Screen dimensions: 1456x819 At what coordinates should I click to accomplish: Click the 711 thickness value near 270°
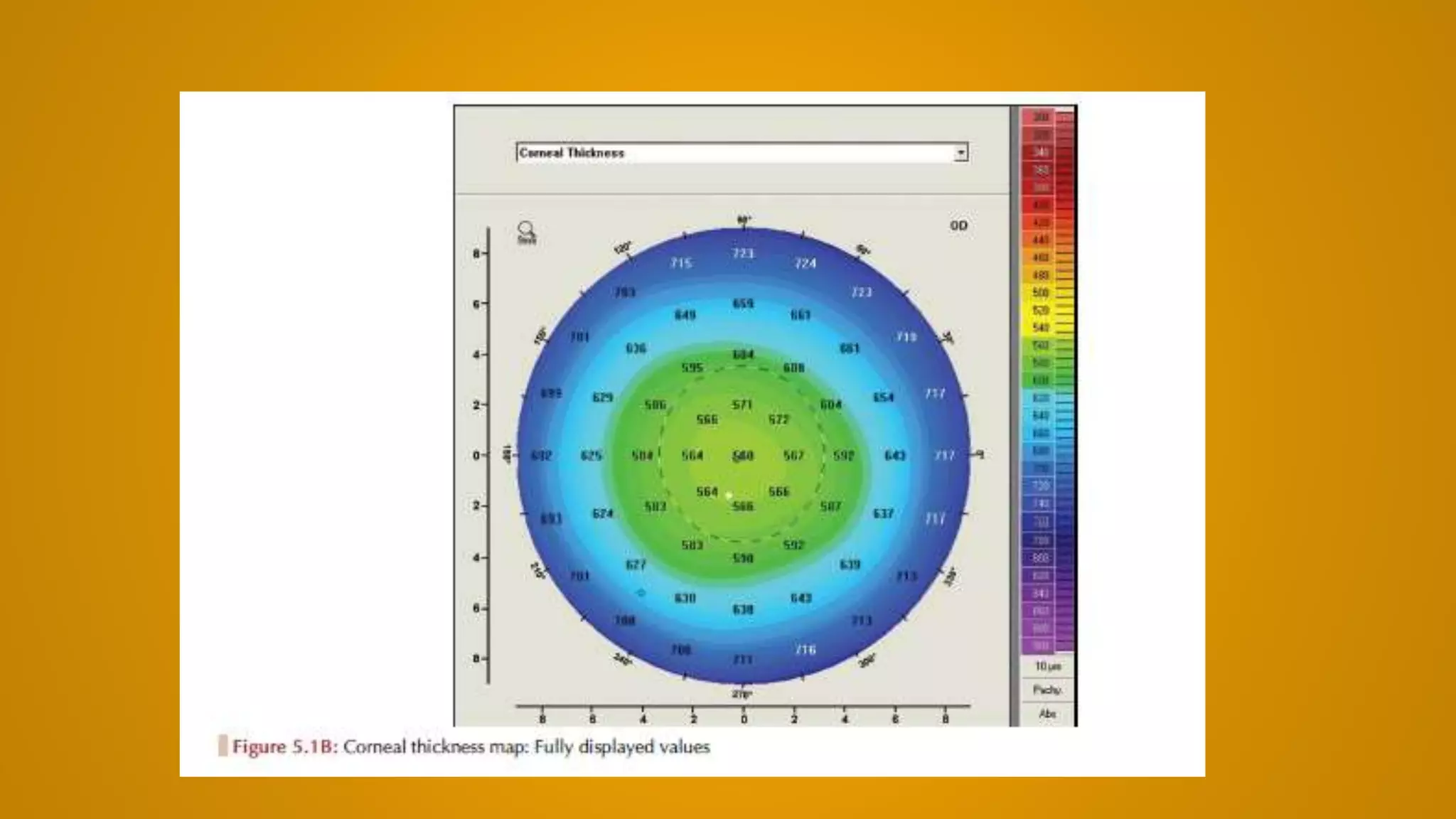742,660
